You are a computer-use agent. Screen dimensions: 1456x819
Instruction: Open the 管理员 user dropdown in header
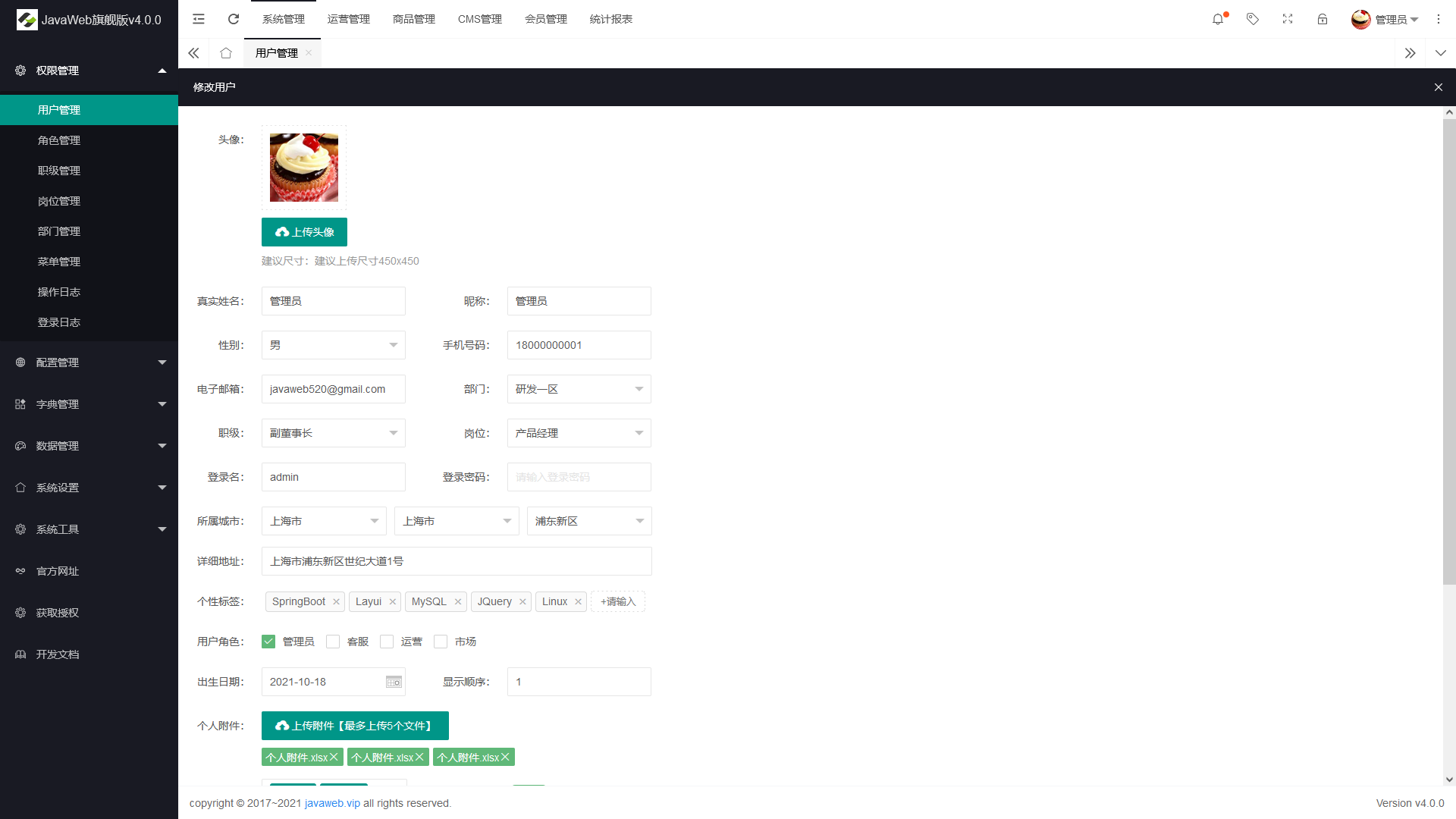(x=1396, y=20)
